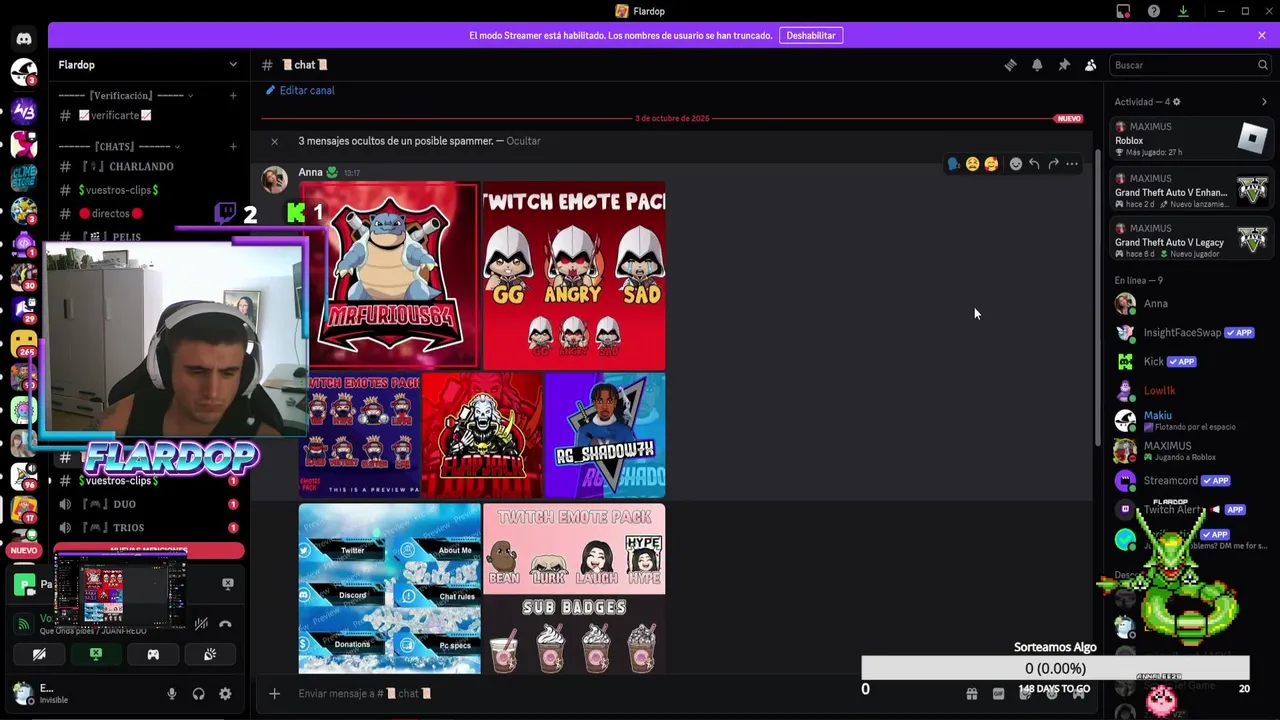Open the RG_SHADOW7H image thumbnail

(x=605, y=435)
